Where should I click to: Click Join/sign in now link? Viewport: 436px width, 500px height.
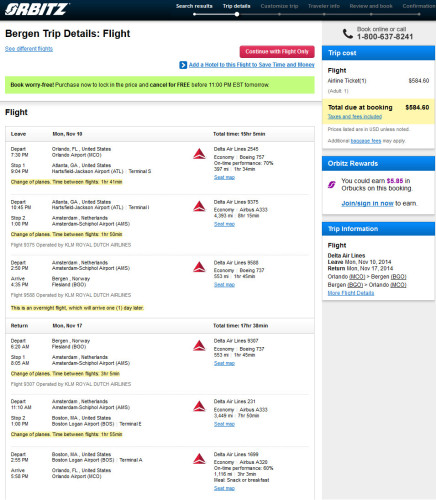tap(367, 203)
